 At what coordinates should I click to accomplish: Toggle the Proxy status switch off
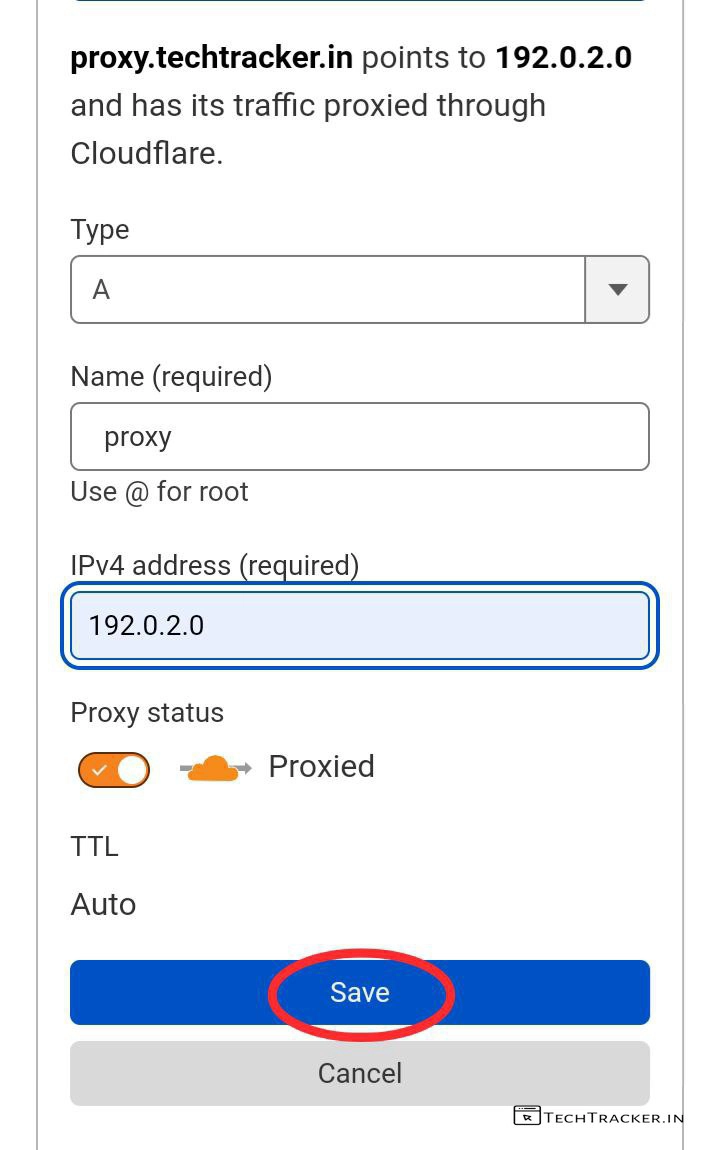(114, 770)
